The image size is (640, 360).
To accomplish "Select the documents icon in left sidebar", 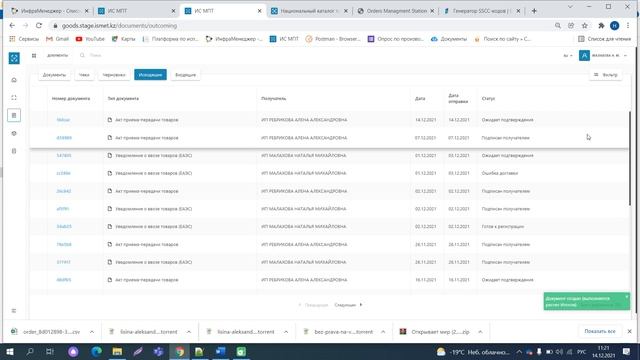I will coord(14,116).
